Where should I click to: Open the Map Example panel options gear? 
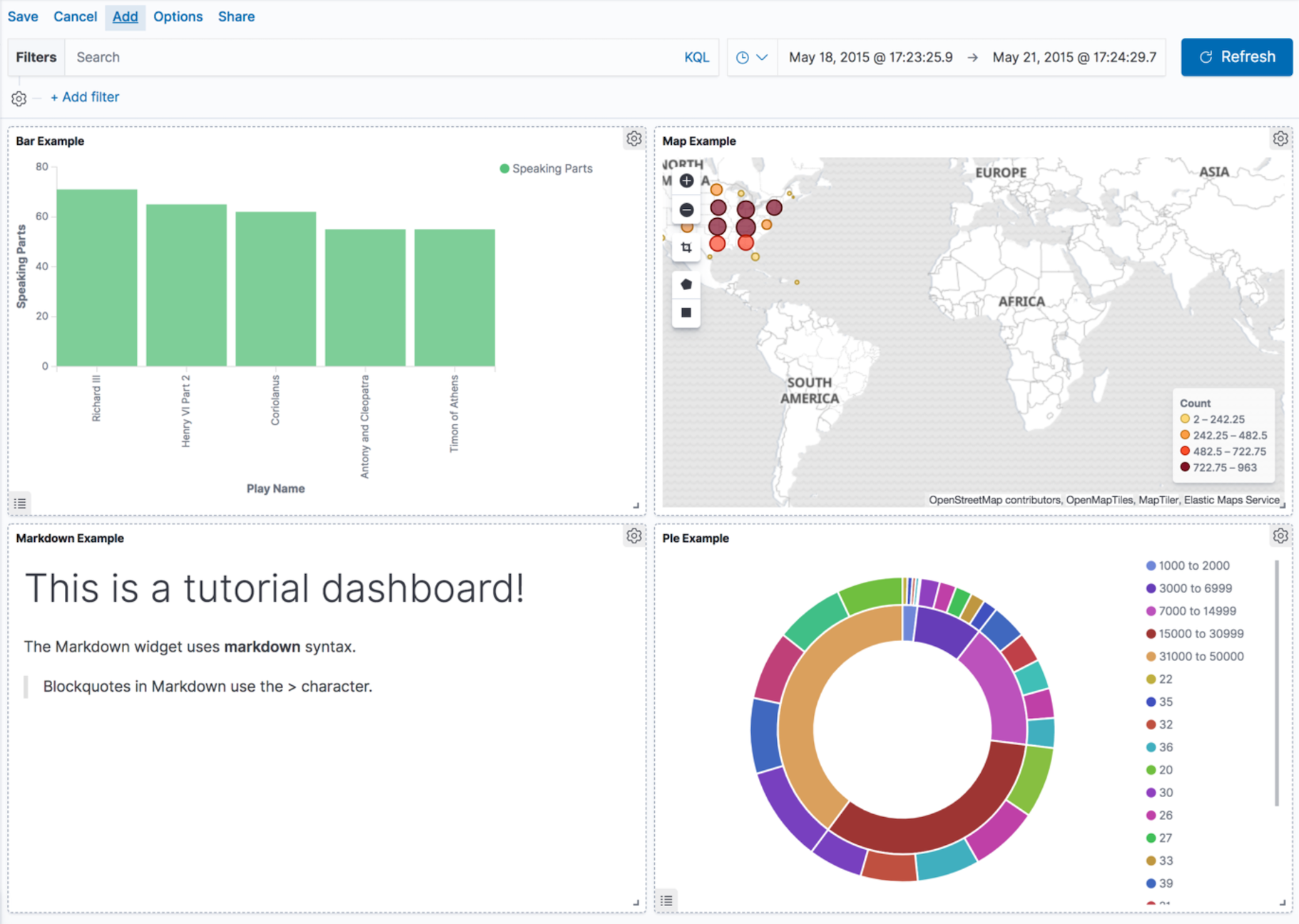tap(1280, 138)
